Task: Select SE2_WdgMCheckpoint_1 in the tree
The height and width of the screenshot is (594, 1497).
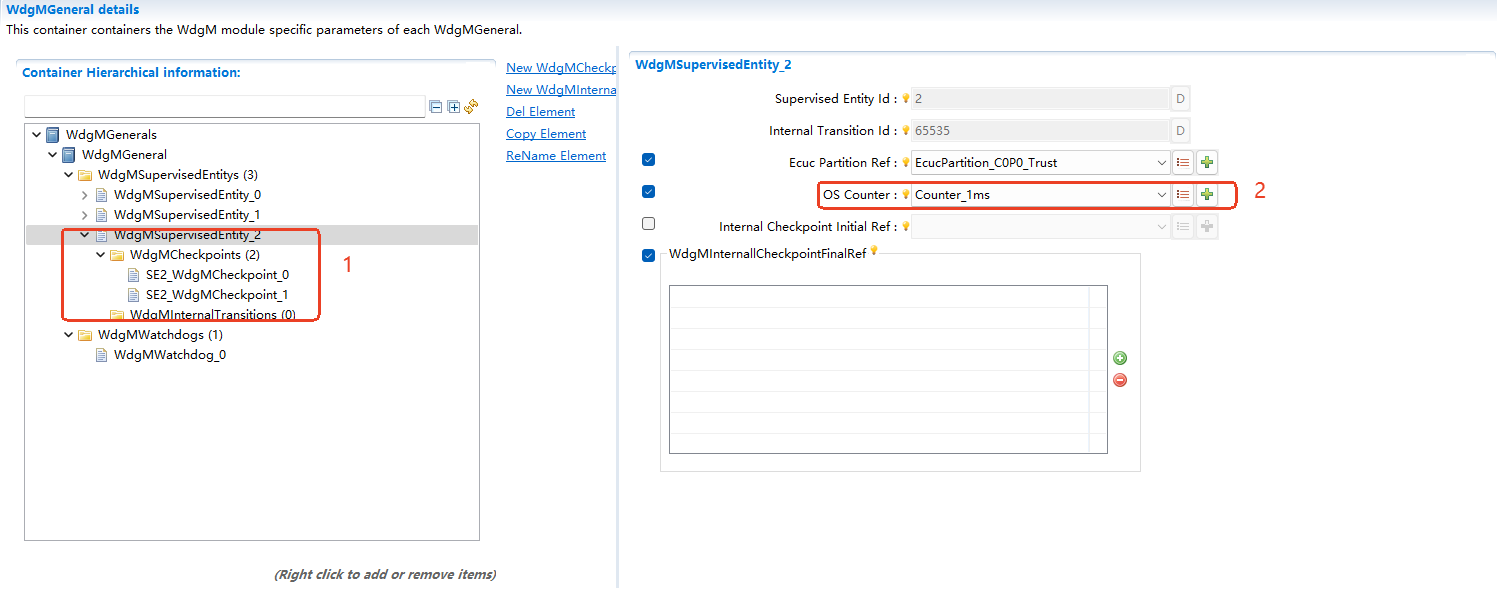Action: [216, 295]
